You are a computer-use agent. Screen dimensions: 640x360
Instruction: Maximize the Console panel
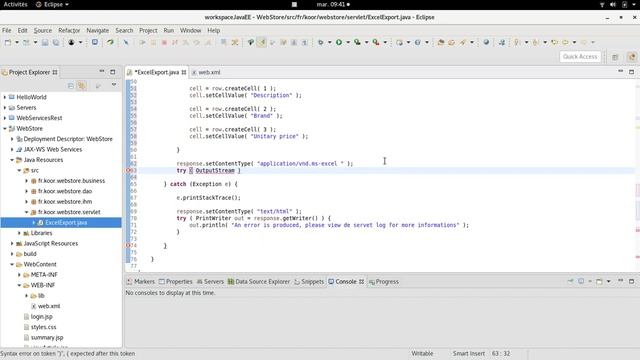click(631, 281)
